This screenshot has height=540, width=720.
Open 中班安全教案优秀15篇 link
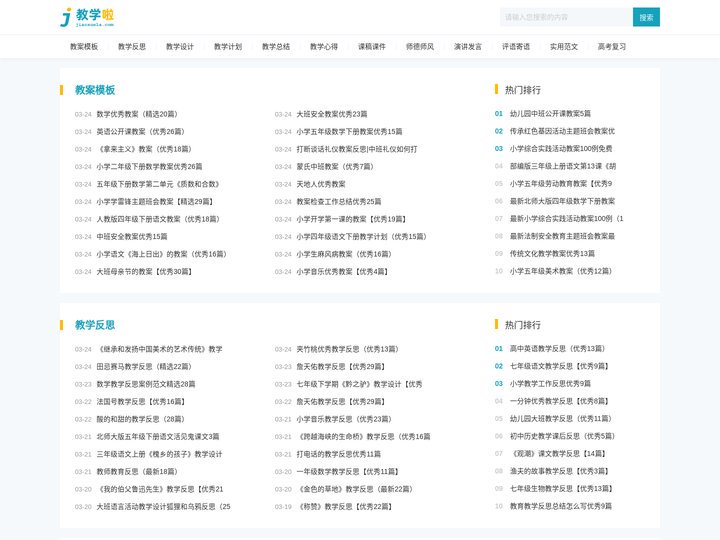(132, 236)
